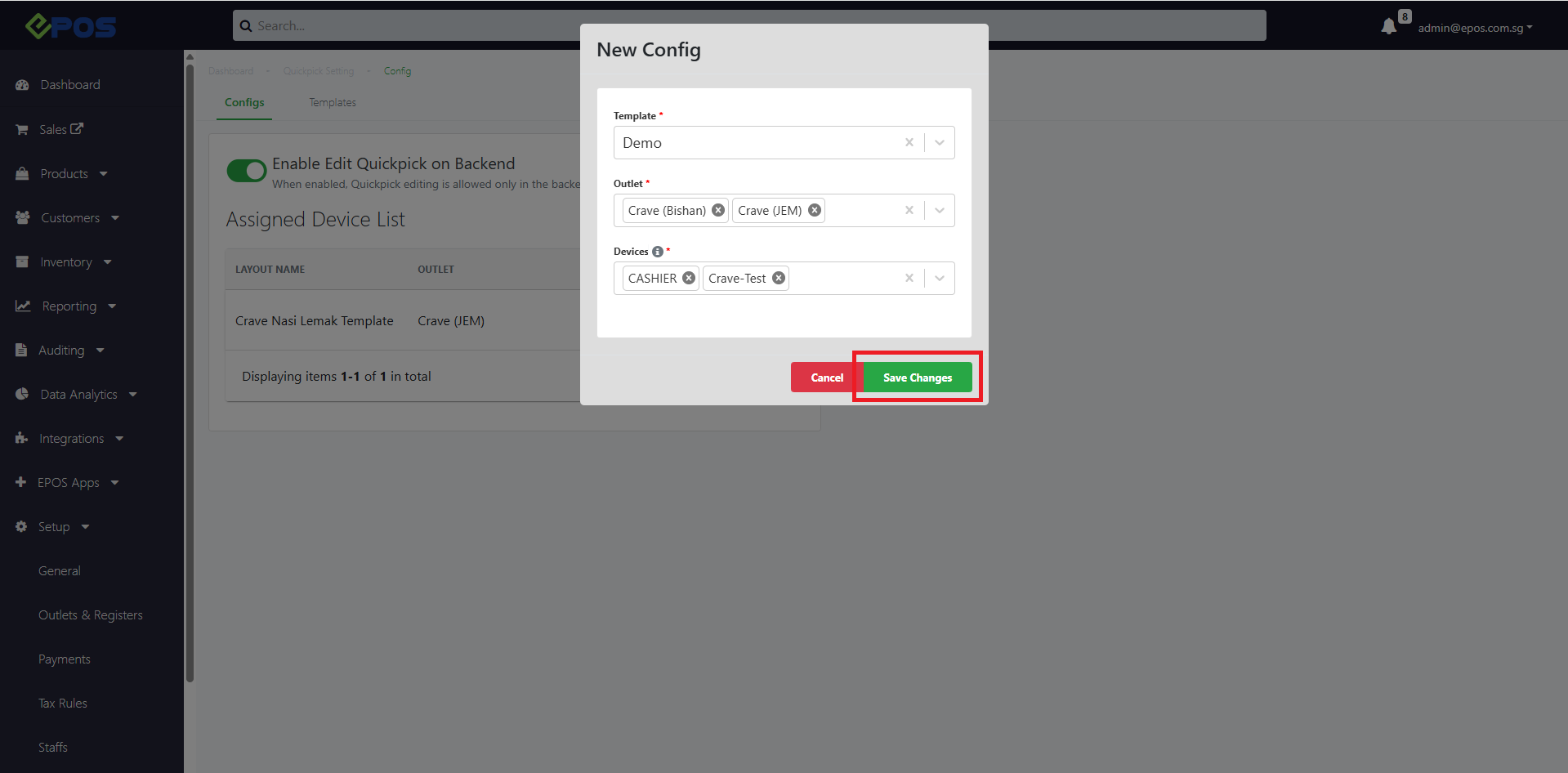This screenshot has height=773, width=1568.
Task: Clear all selected outlets
Action: pos(909,210)
